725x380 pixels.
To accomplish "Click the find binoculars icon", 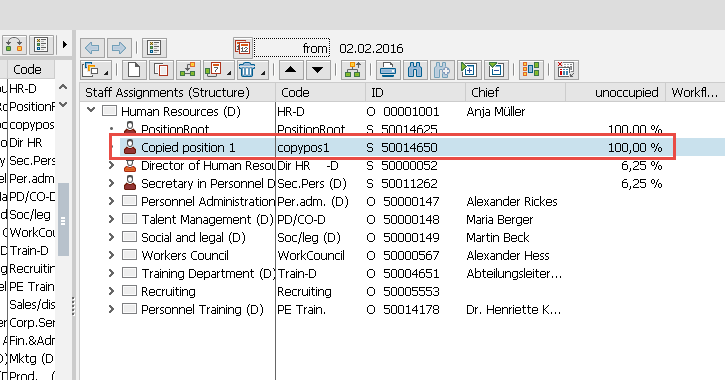I will click(x=415, y=70).
